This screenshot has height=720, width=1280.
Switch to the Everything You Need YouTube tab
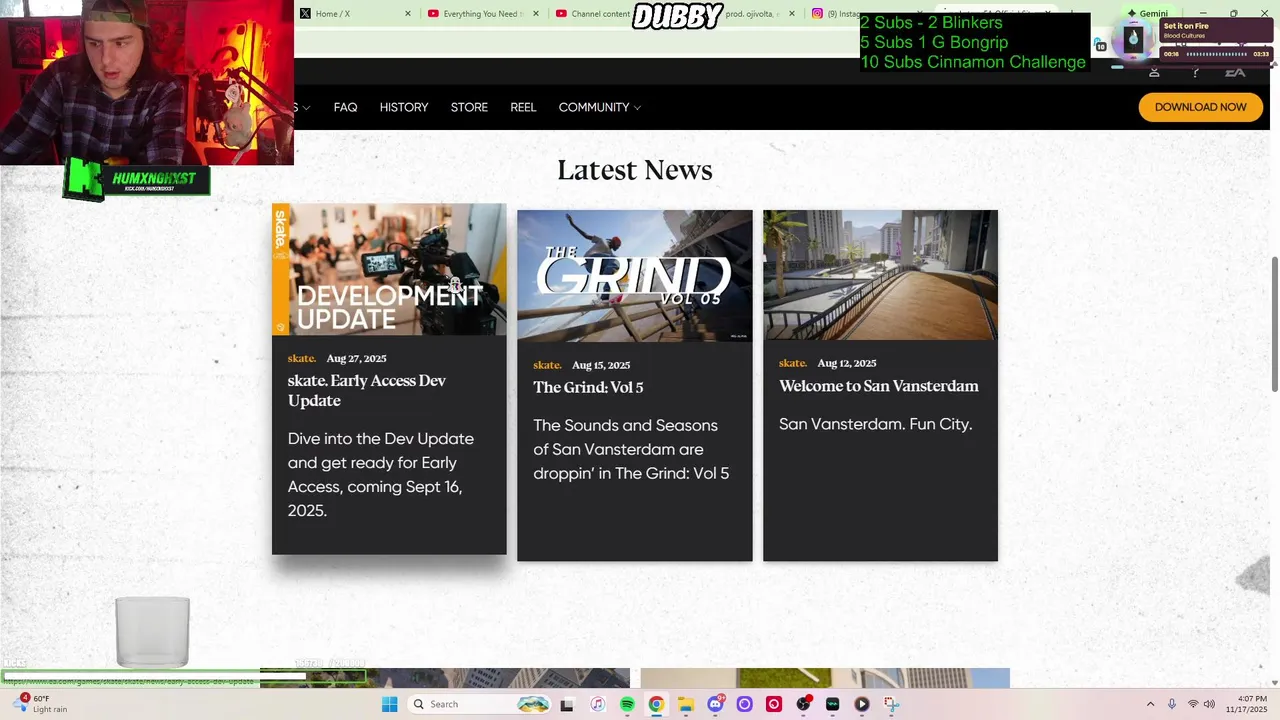point(482,14)
